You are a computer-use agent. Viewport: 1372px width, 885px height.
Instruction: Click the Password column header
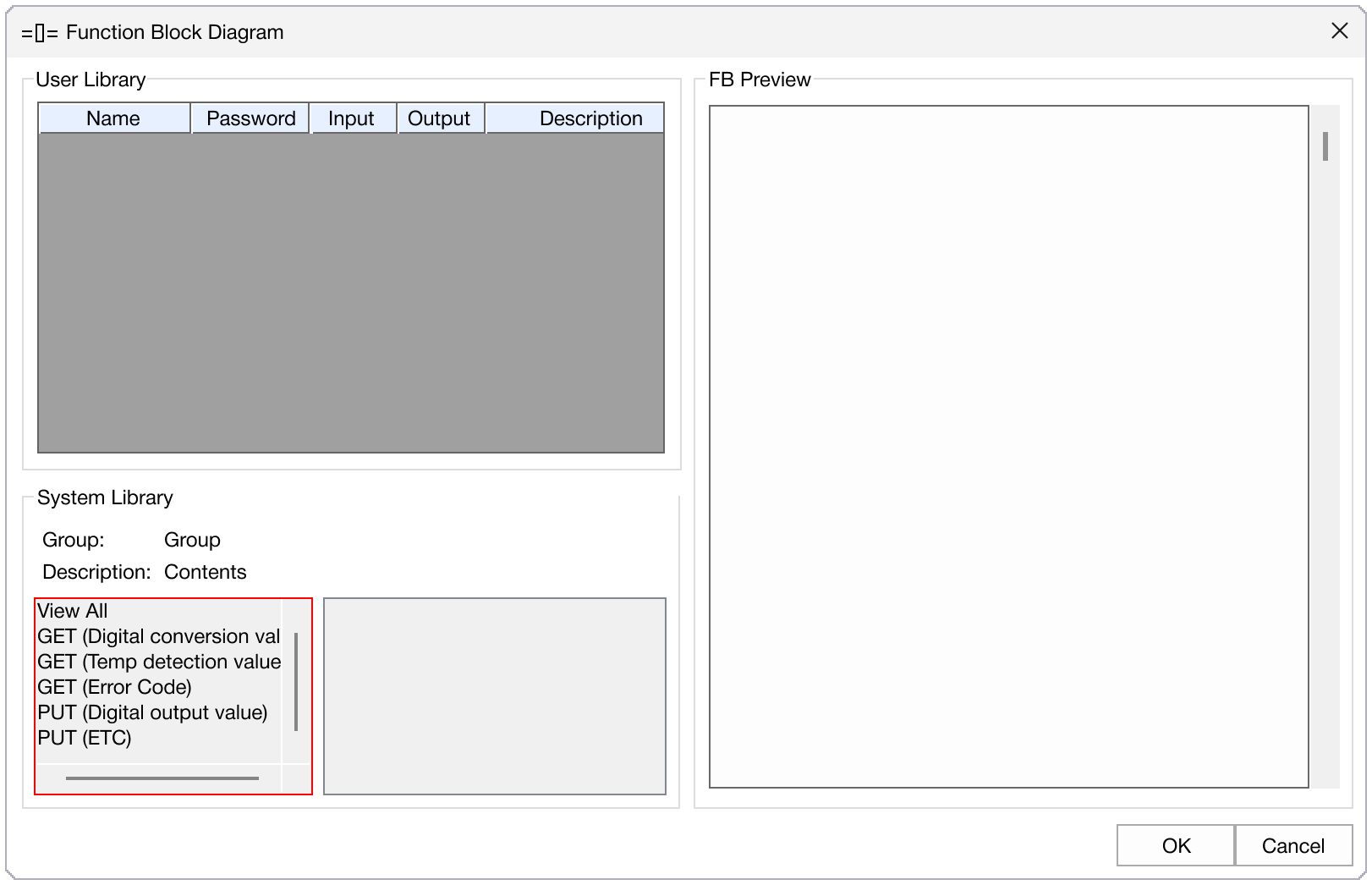tap(250, 118)
